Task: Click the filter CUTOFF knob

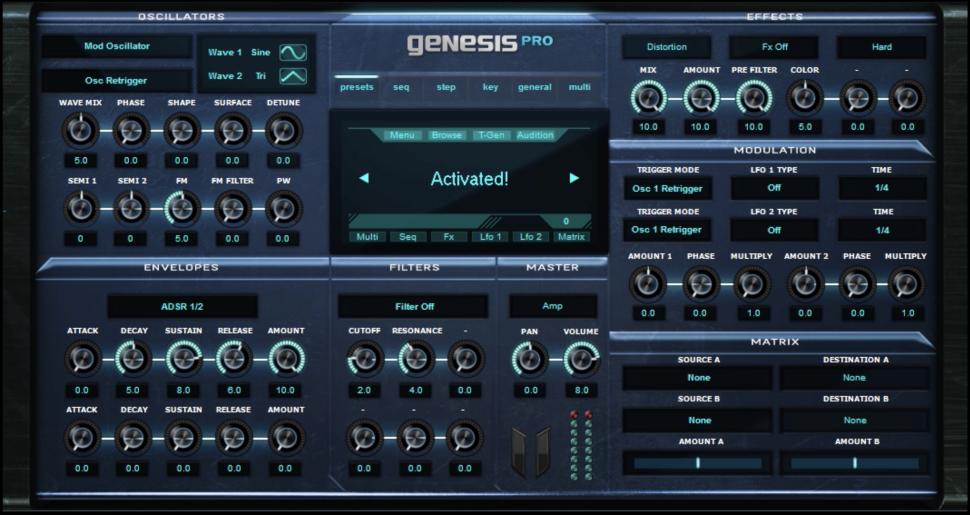Action: coord(364,359)
